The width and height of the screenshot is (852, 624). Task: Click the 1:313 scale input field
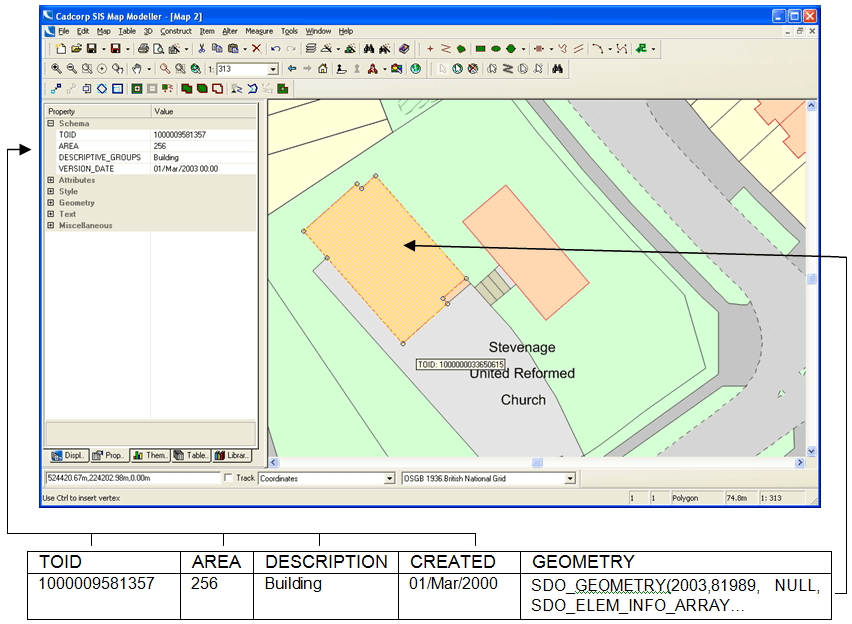230,68
